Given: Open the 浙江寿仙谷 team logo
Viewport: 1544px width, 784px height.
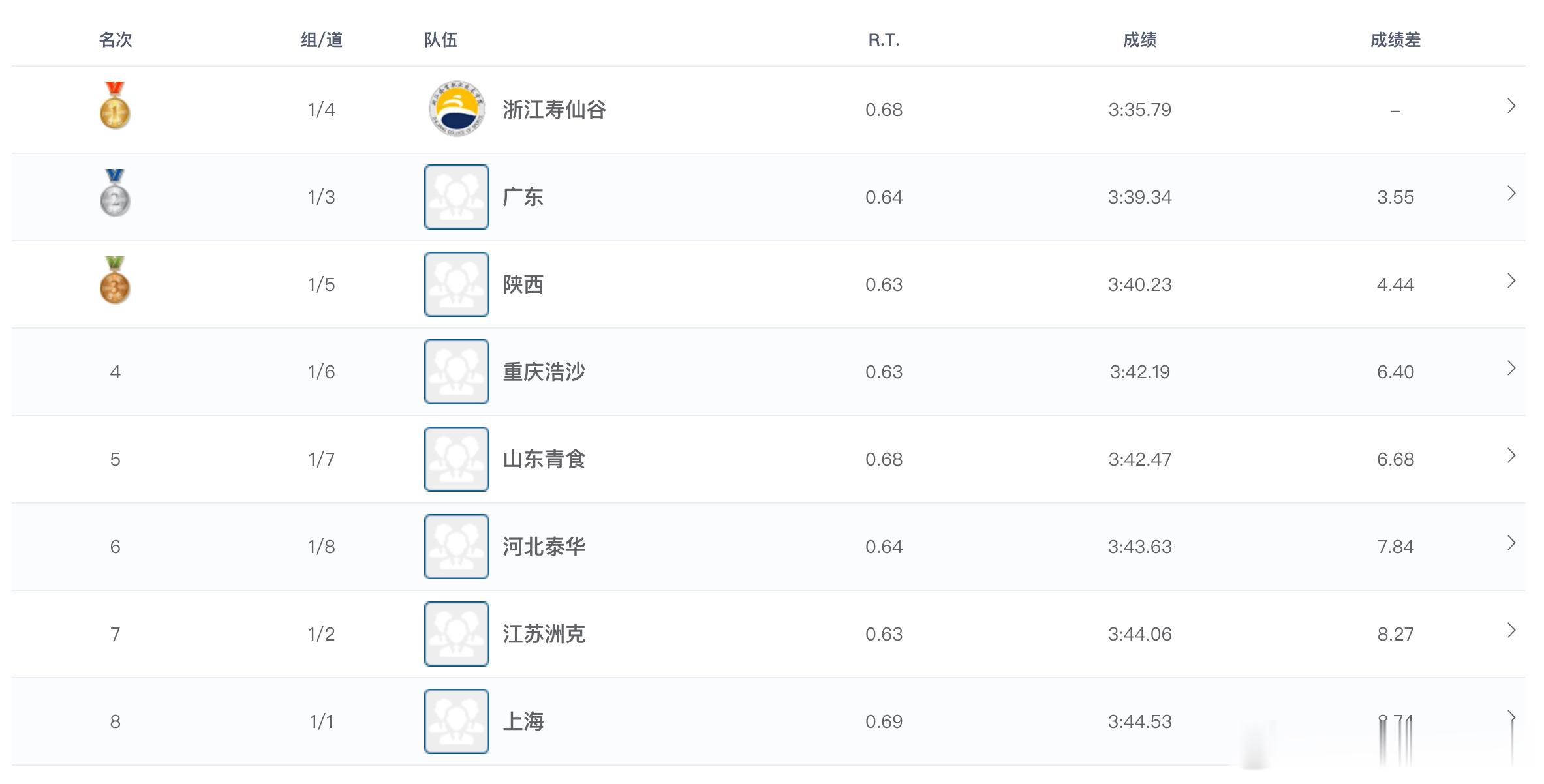Looking at the screenshot, I should 457,109.
